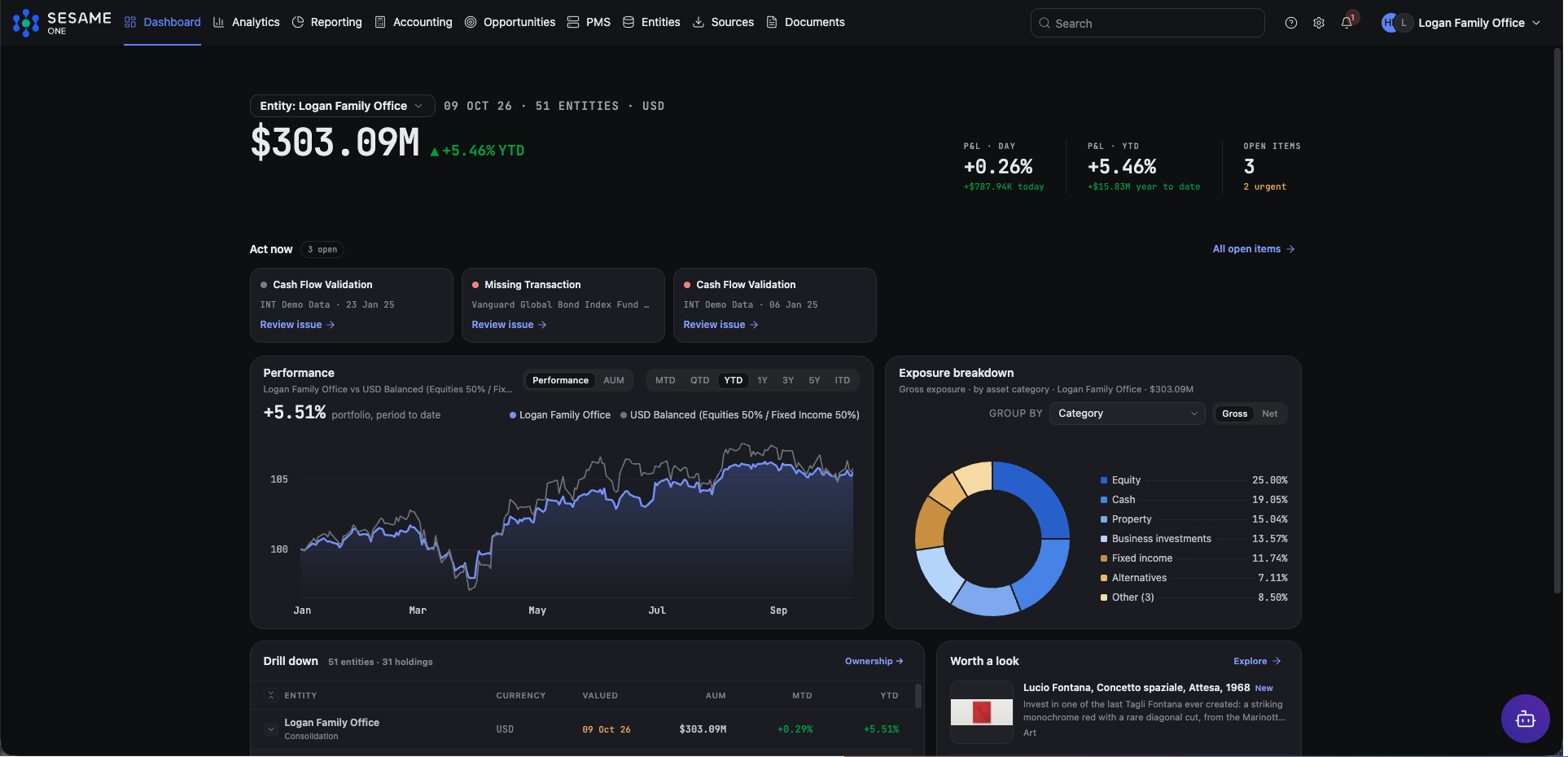Open the help question mark icon
Viewport: 1568px width, 757px height.
pos(1291,23)
